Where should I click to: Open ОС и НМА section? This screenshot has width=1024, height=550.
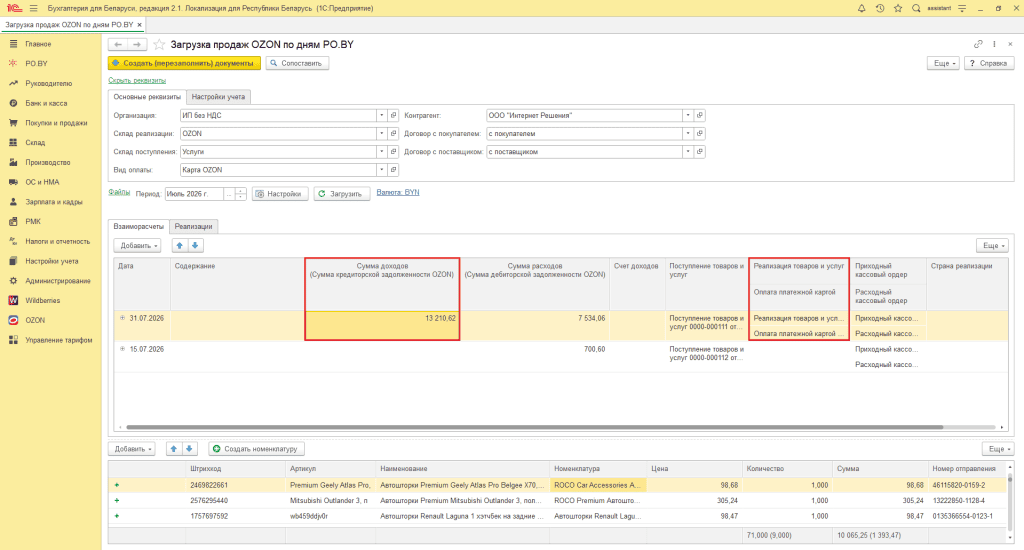(x=42, y=182)
